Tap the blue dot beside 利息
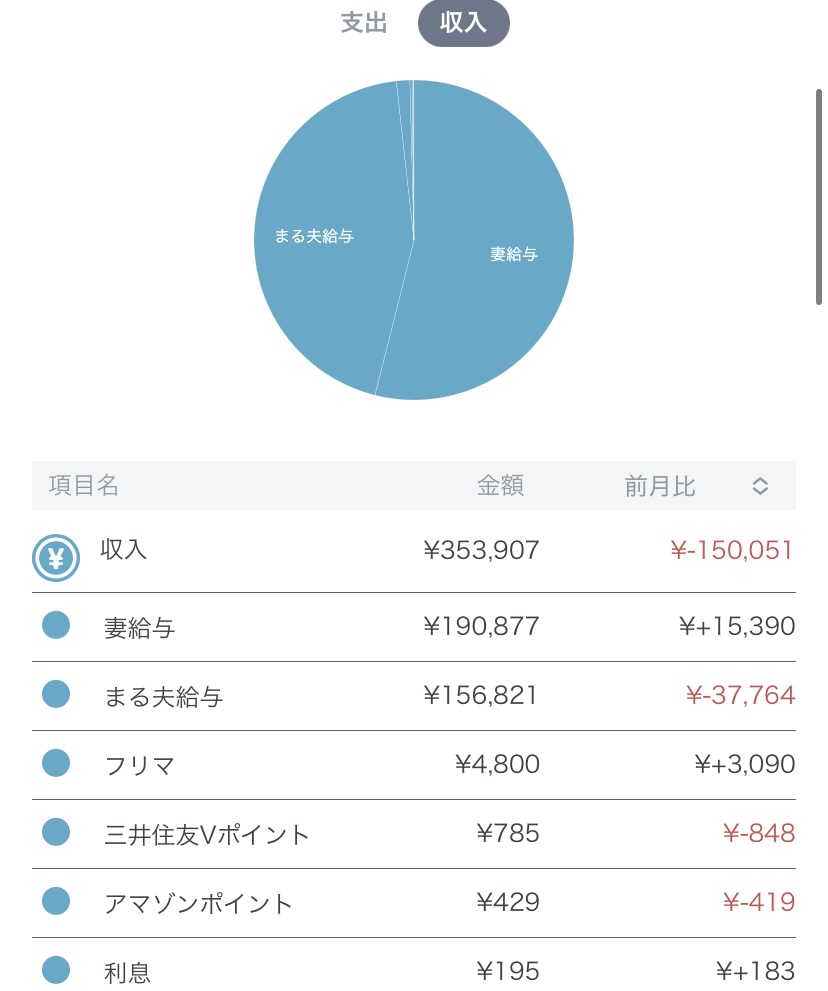Image resolution: width=828 pixels, height=991 pixels. [56, 970]
